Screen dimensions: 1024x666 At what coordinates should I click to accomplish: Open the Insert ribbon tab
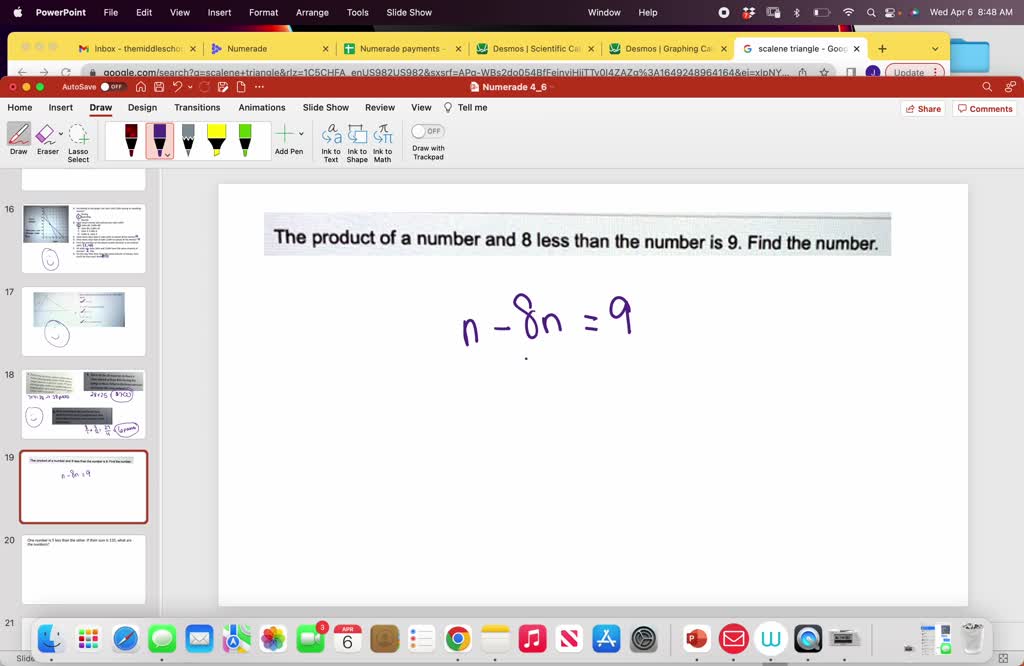[61, 107]
